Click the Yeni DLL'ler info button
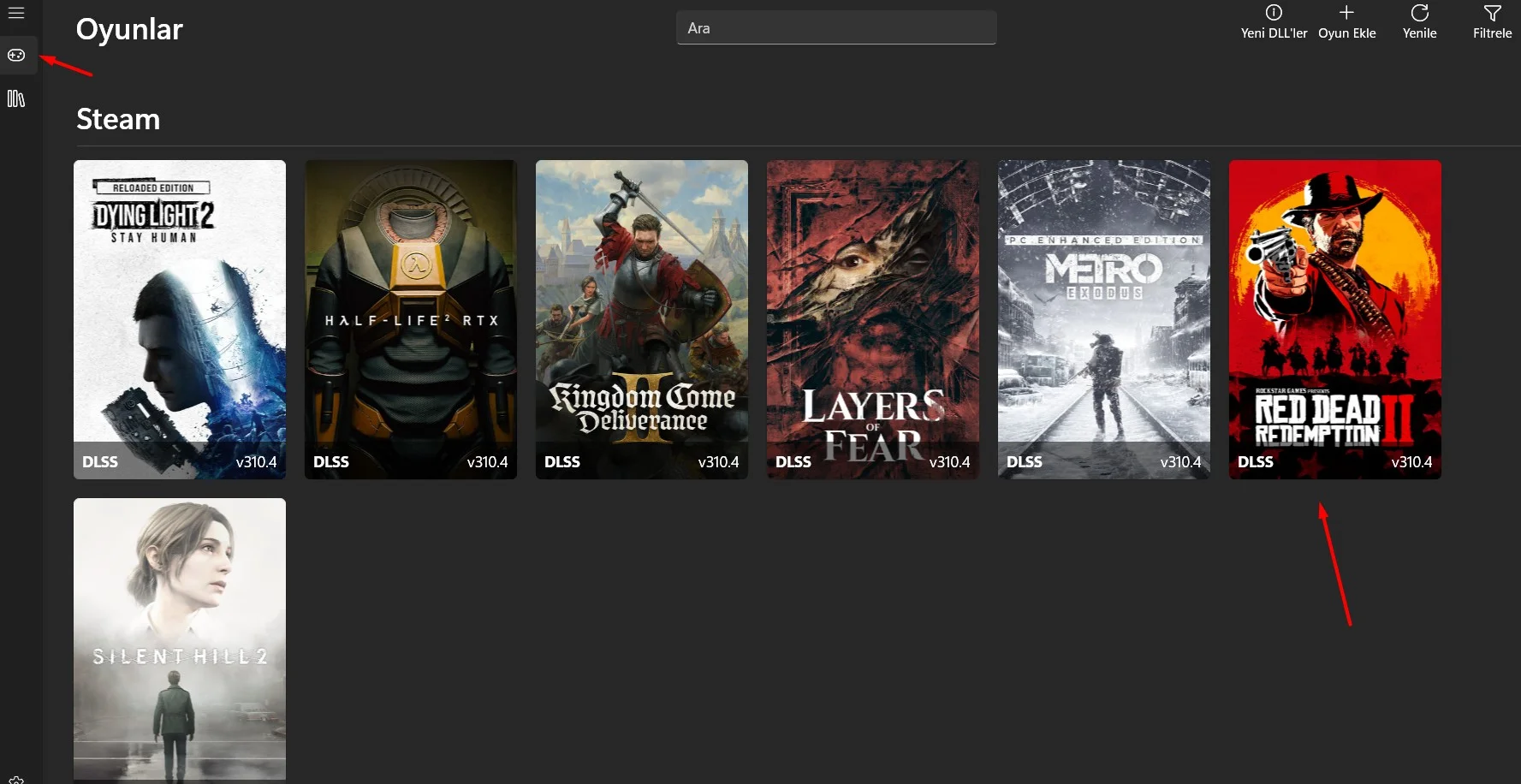 1274,22
